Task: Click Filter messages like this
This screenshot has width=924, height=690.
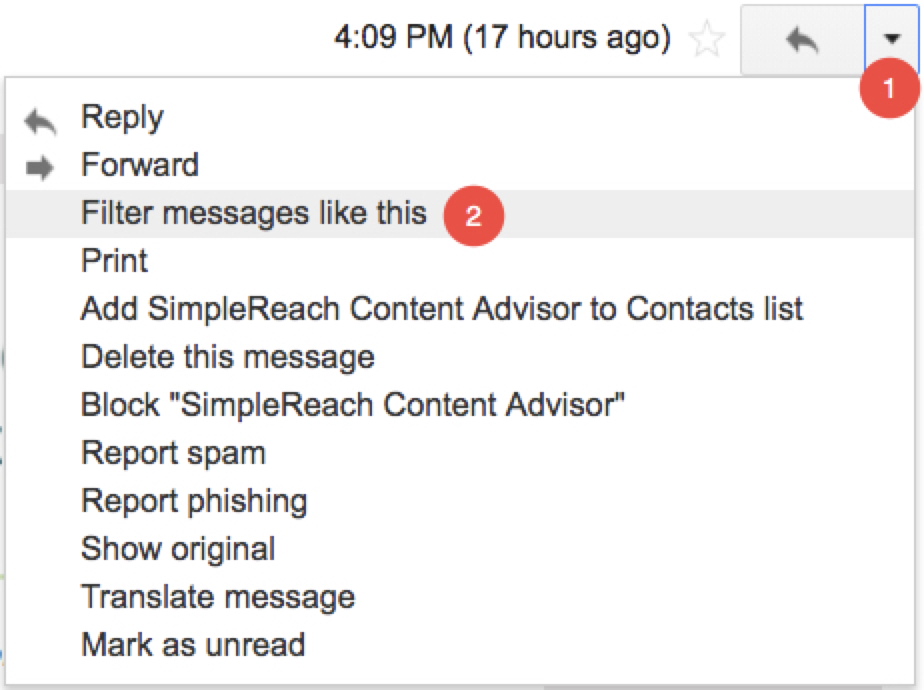Action: pyautogui.click(x=253, y=213)
